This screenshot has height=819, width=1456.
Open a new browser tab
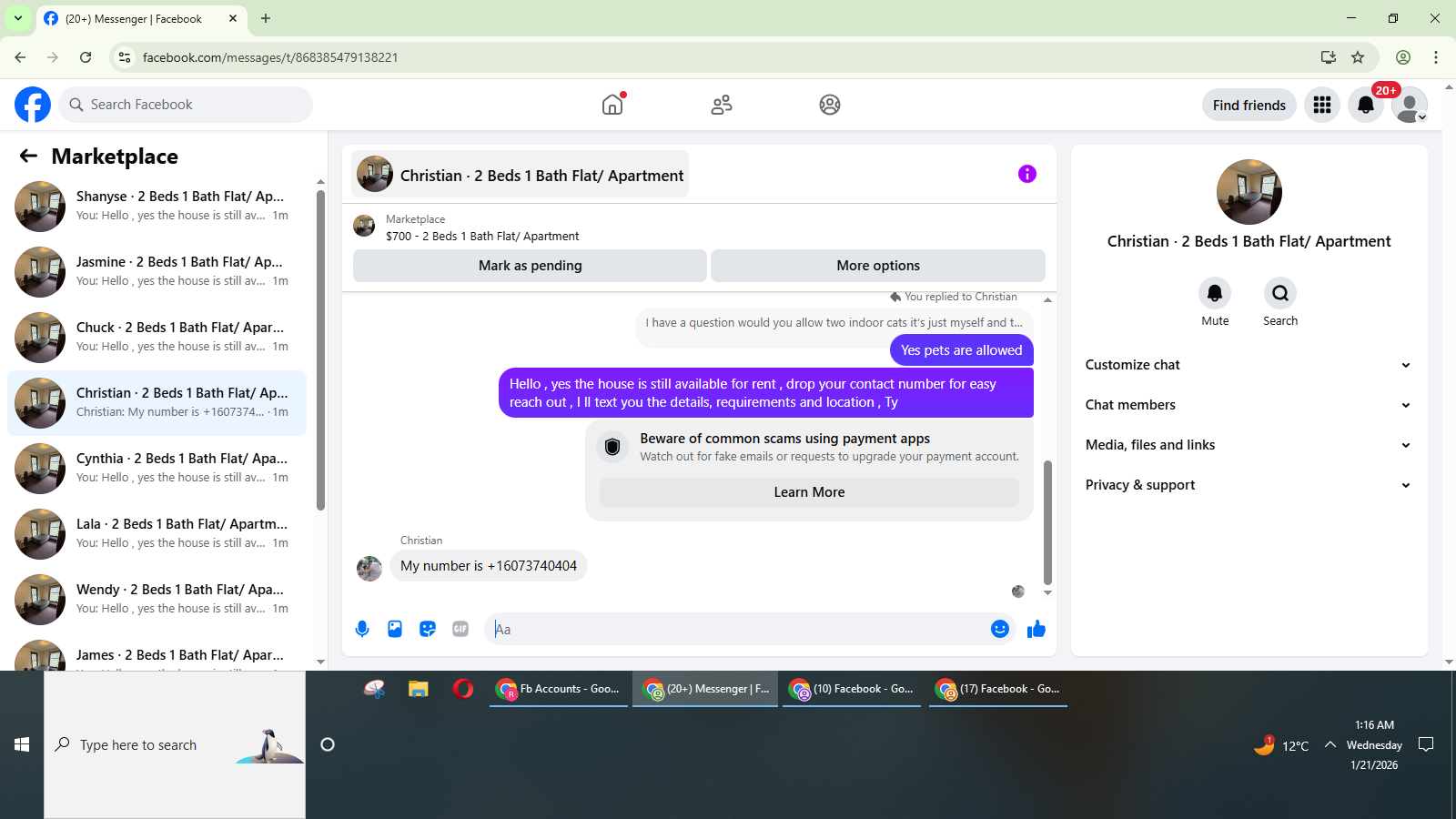[x=266, y=18]
